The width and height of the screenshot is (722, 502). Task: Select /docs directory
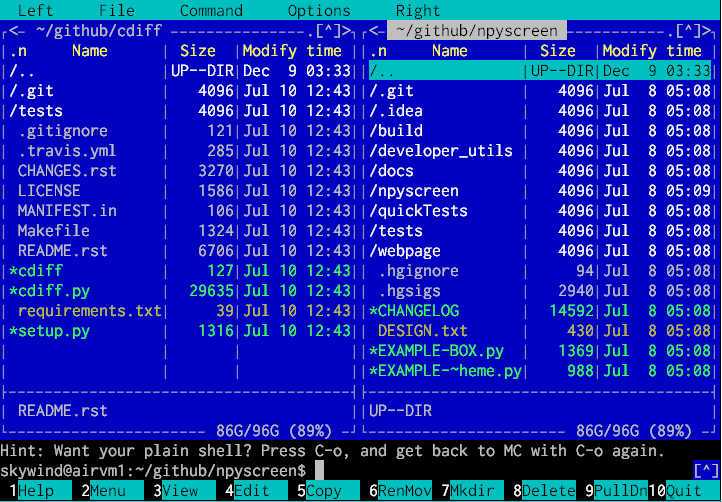[x=540, y=171]
